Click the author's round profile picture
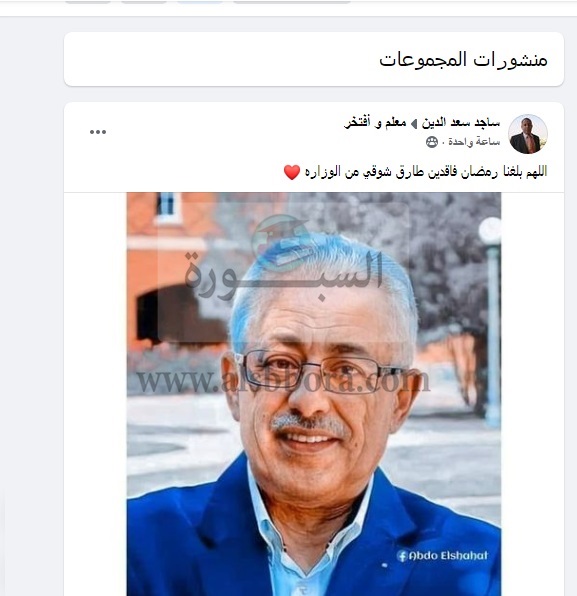Viewport: 577px width, 596px height. coord(528,134)
